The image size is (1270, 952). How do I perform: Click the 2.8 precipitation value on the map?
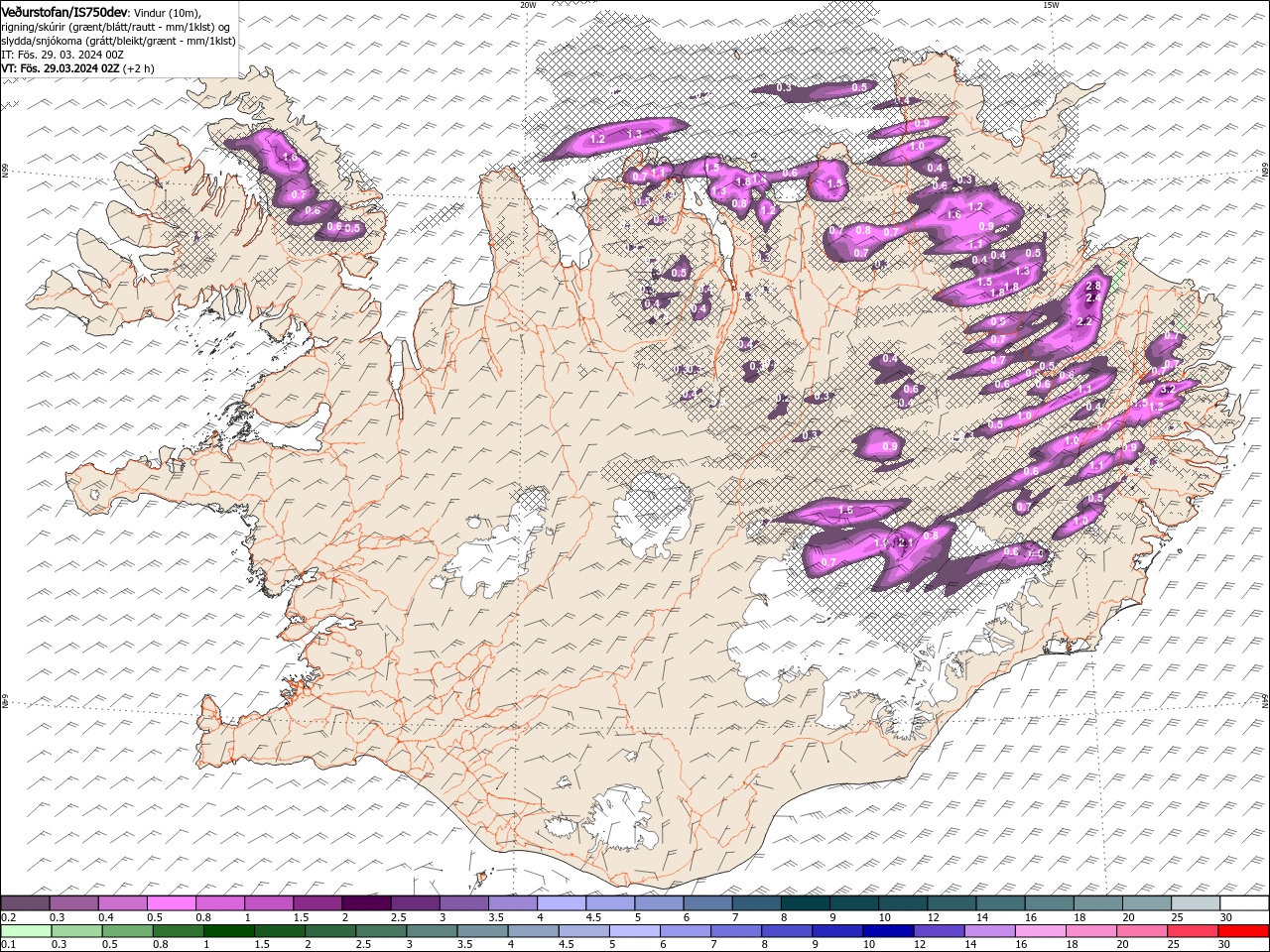(1094, 287)
